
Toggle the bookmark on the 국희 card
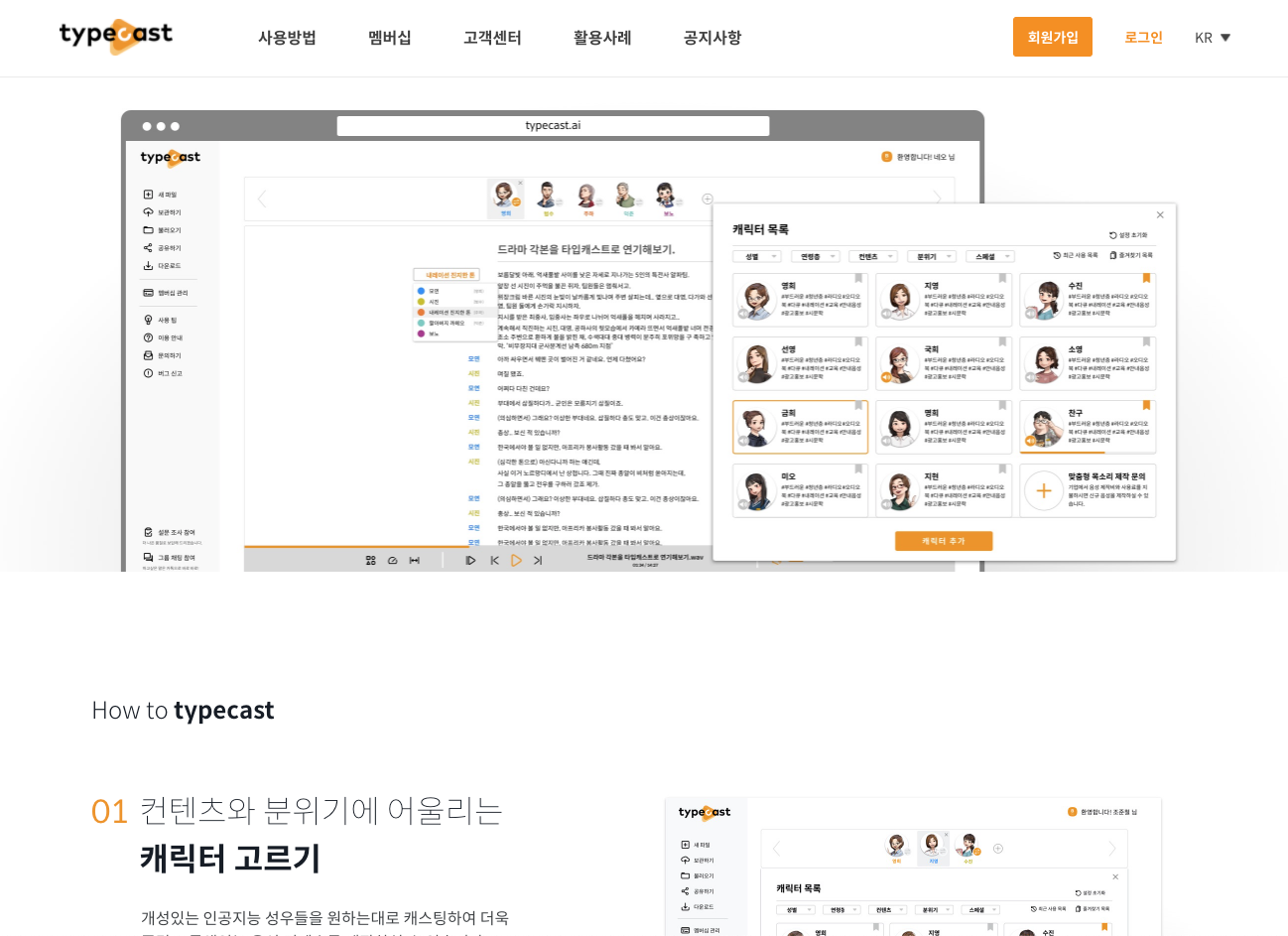(1003, 342)
